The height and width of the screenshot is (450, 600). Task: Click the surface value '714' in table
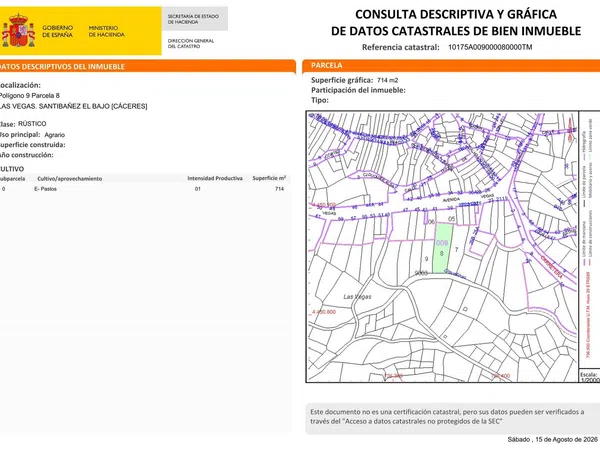click(279, 189)
